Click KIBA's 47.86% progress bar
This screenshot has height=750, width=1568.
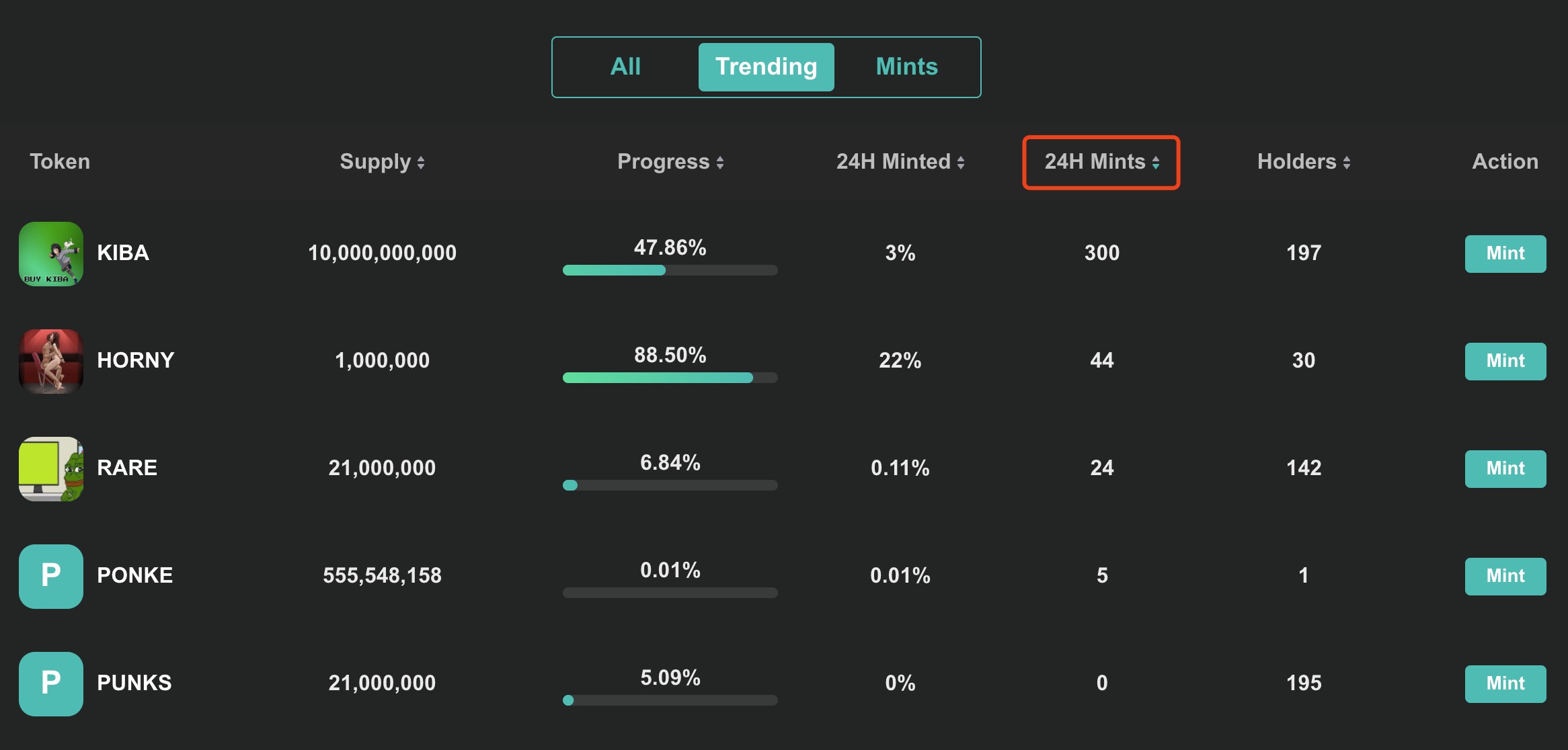[670, 270]
